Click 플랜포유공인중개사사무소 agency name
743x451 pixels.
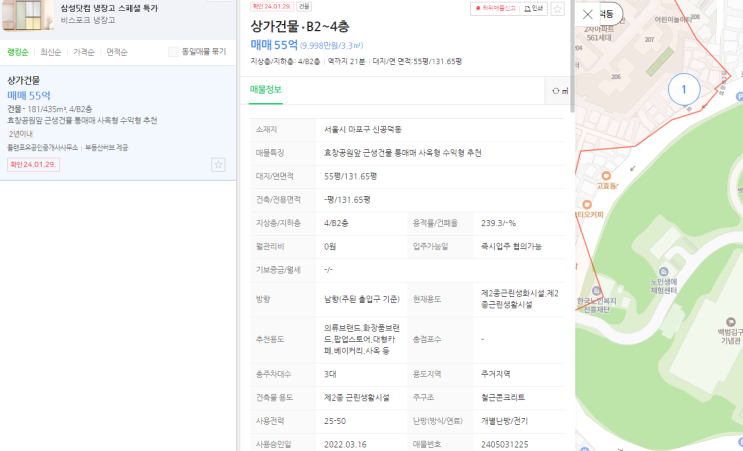click(42, 148)
